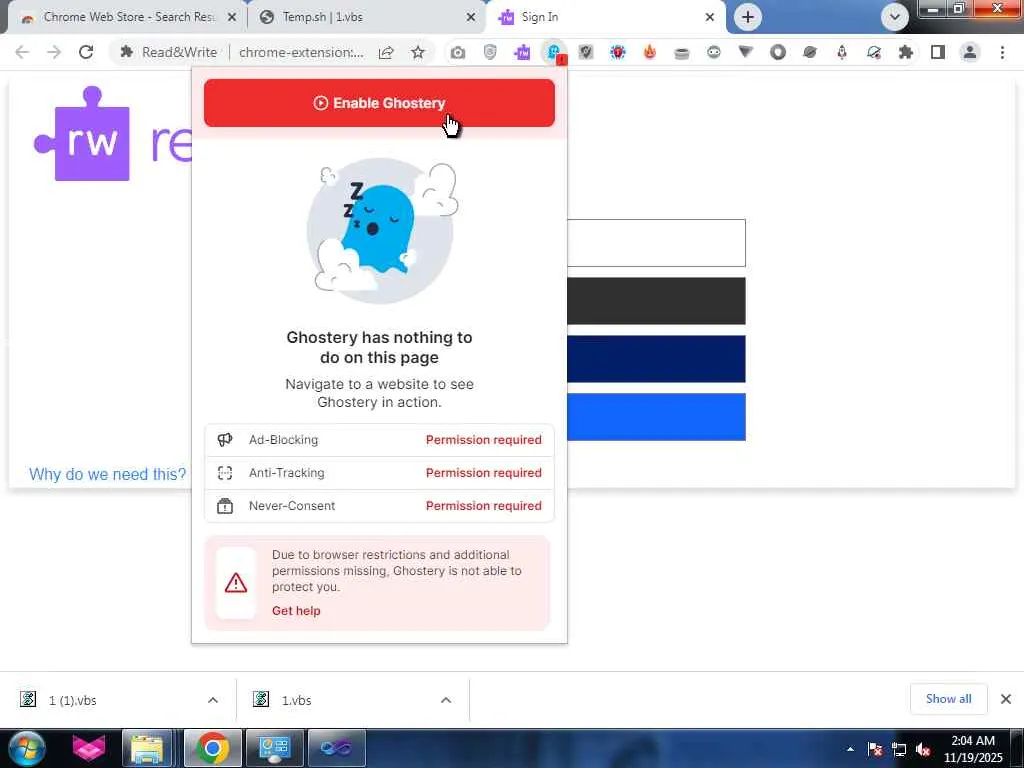Click the Read&Write rw puzzle logo
The height and width of the screenshot is (768, 1024).
(x=83, y=134)
